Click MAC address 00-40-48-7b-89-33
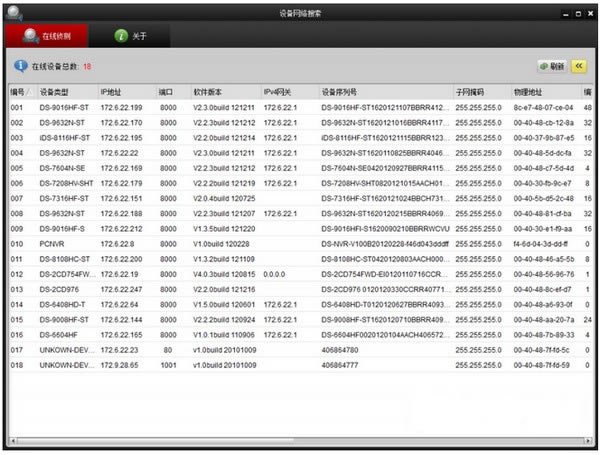This screenshot has height=455, width=600. (544, 335)
